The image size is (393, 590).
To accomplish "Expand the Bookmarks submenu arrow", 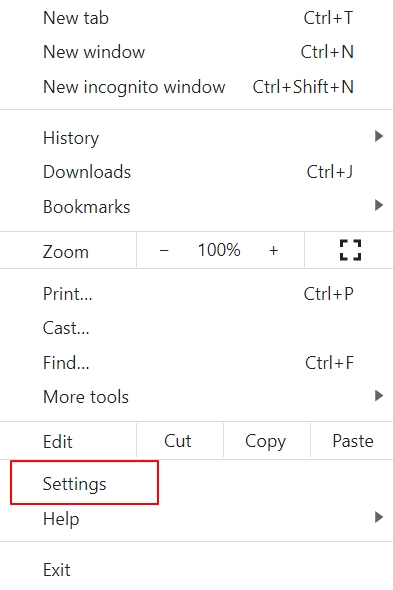I will 379,205.
